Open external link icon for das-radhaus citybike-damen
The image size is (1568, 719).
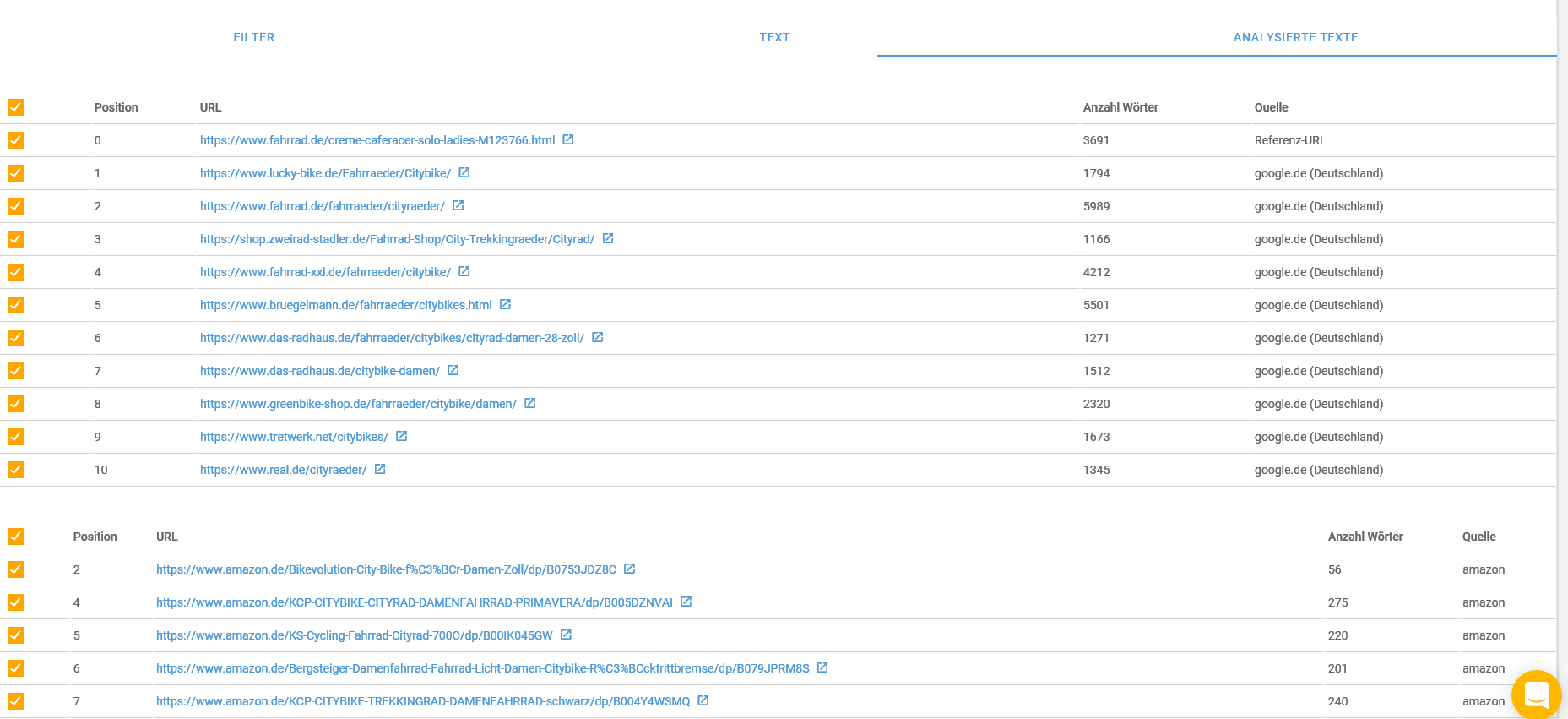453,370
